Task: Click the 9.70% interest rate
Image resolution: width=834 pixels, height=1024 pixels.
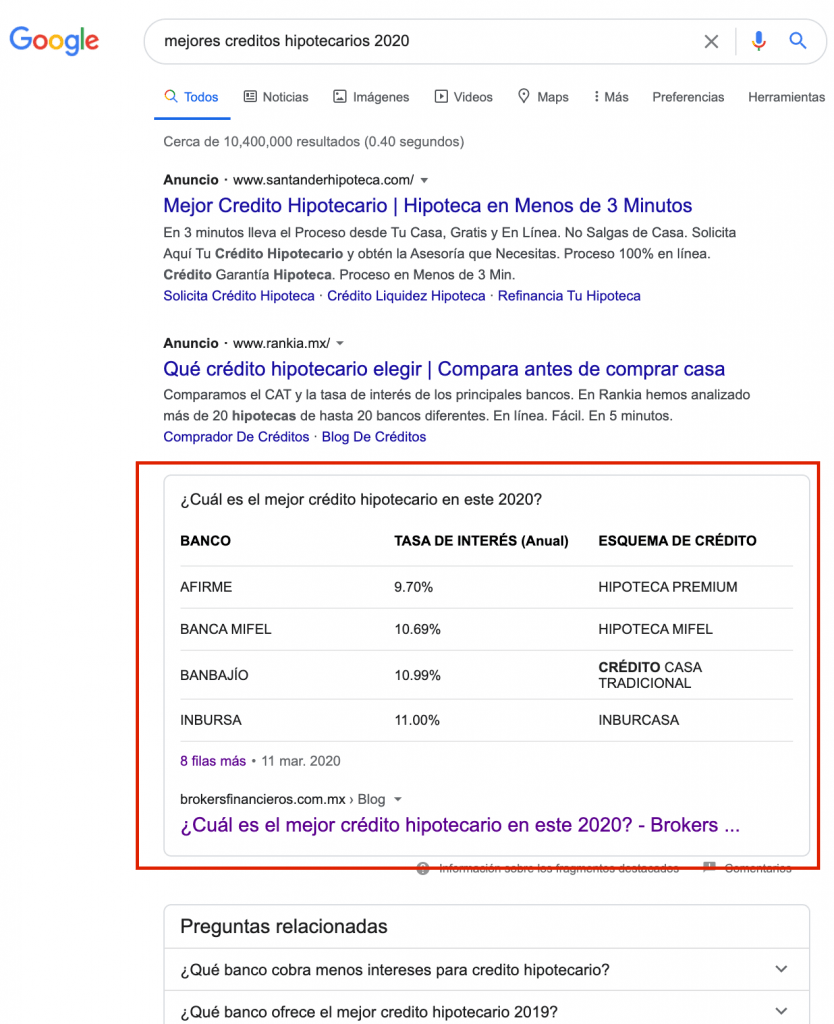Action: click(x=413, y=587)
